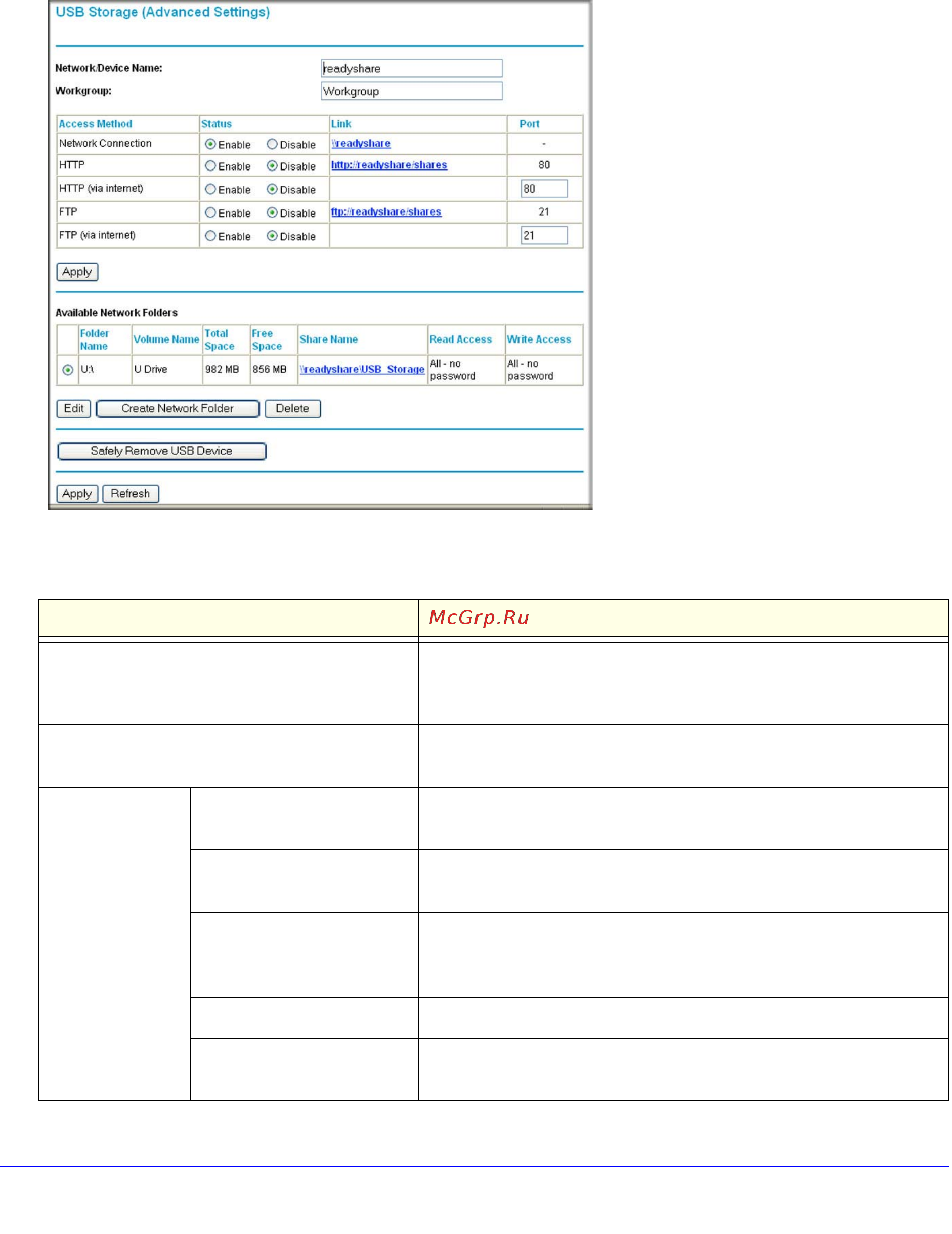The width and height of the screenshot is (952, 1234).
Task: Select Disable for HTTP row
Action: [272, 166]
